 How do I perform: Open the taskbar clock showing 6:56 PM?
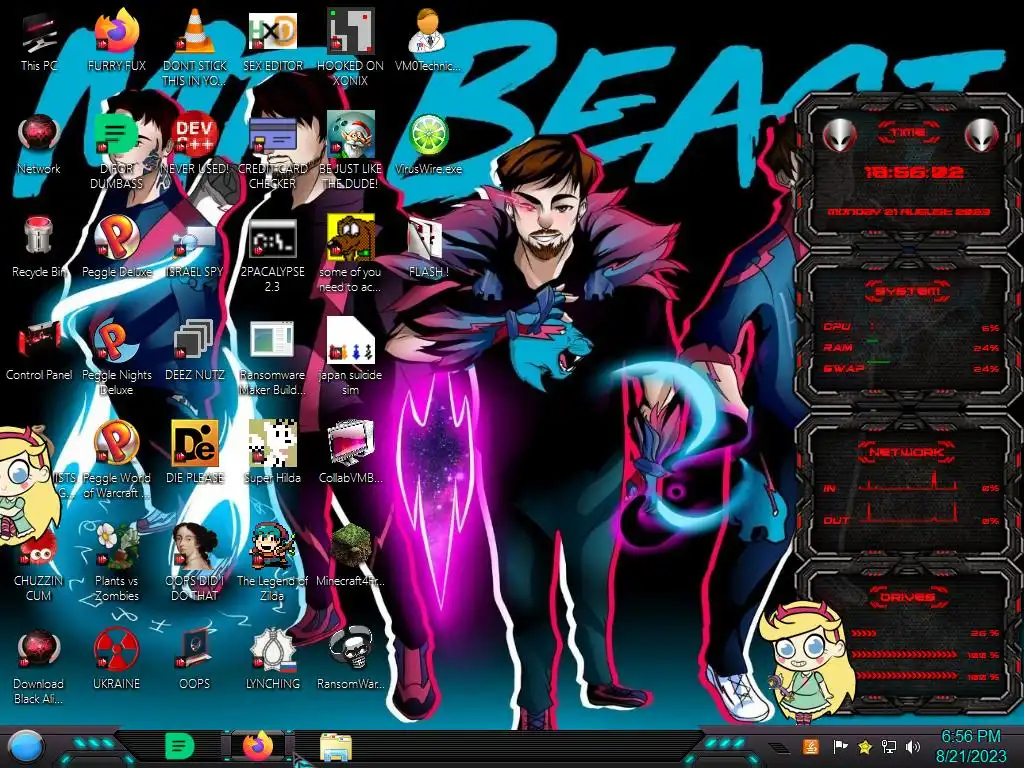970,746
